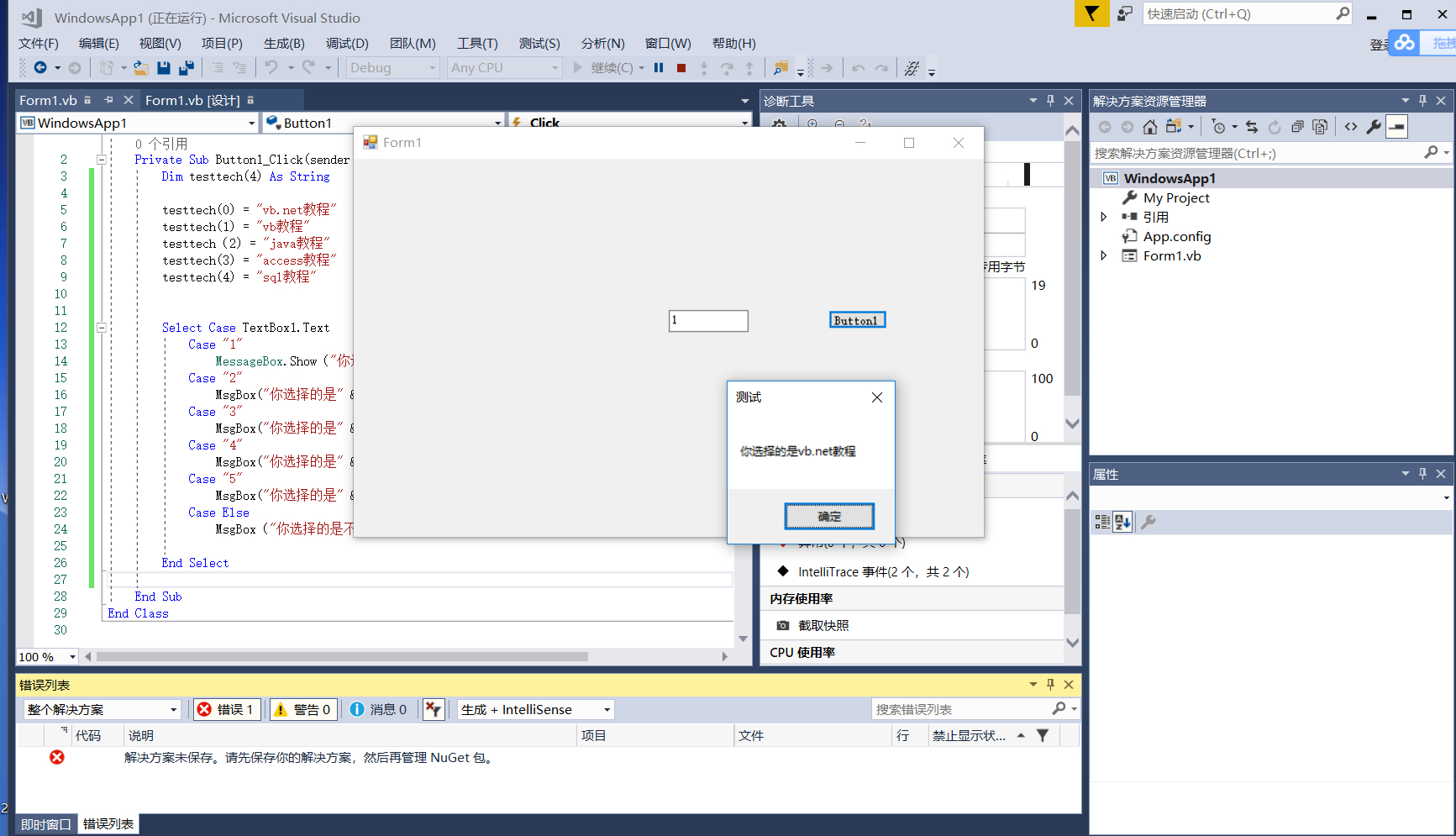Click the Step Into debug icon

coord(704,68)
